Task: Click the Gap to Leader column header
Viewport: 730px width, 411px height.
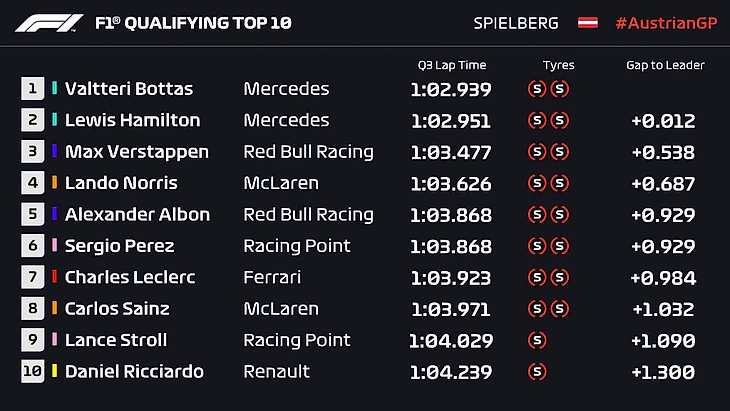Action: pos(665,65)
